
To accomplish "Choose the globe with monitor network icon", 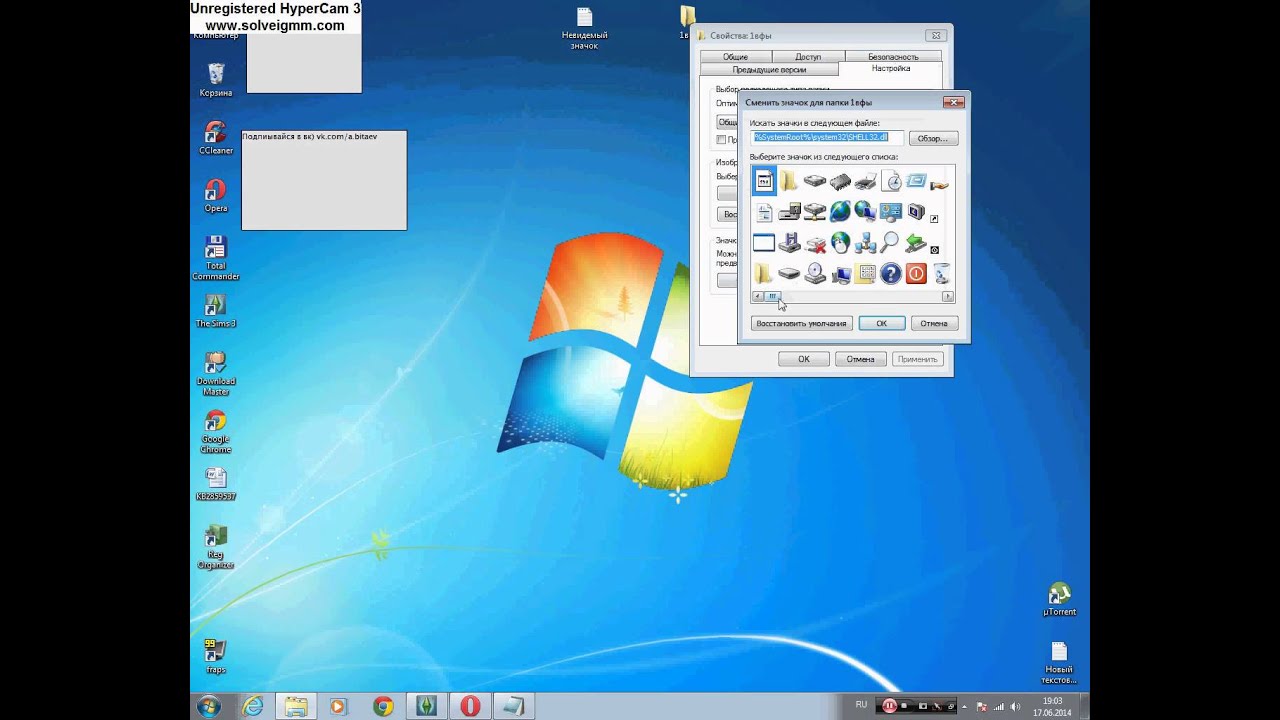I will click(866, 212).
